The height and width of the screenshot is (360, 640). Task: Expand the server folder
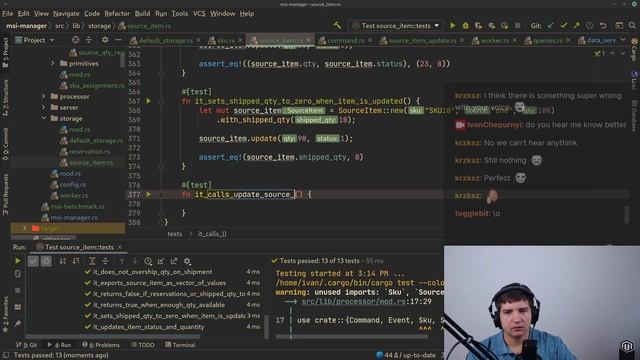[44, 107]
